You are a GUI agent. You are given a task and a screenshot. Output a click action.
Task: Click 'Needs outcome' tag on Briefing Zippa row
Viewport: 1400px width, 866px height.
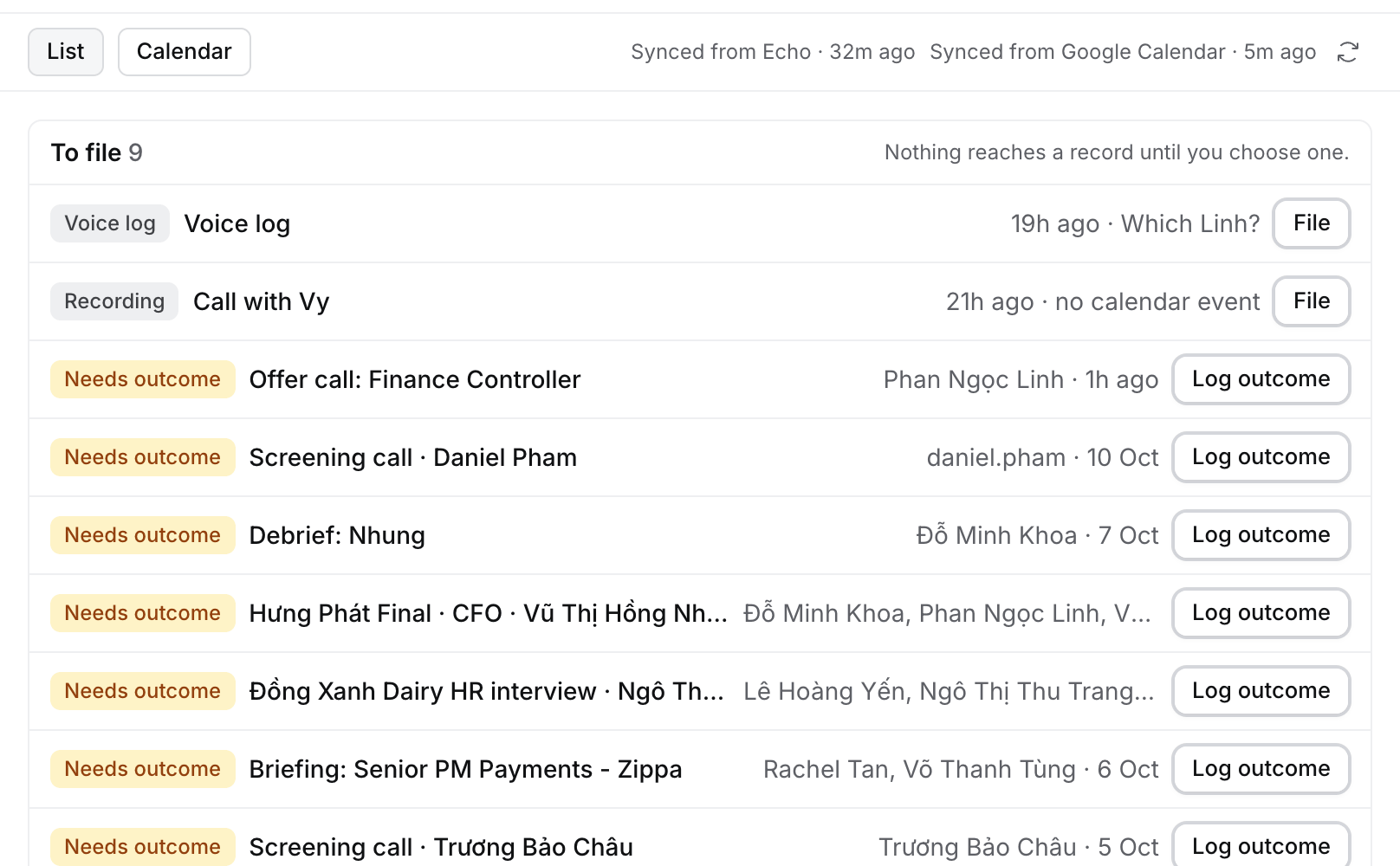143,769
